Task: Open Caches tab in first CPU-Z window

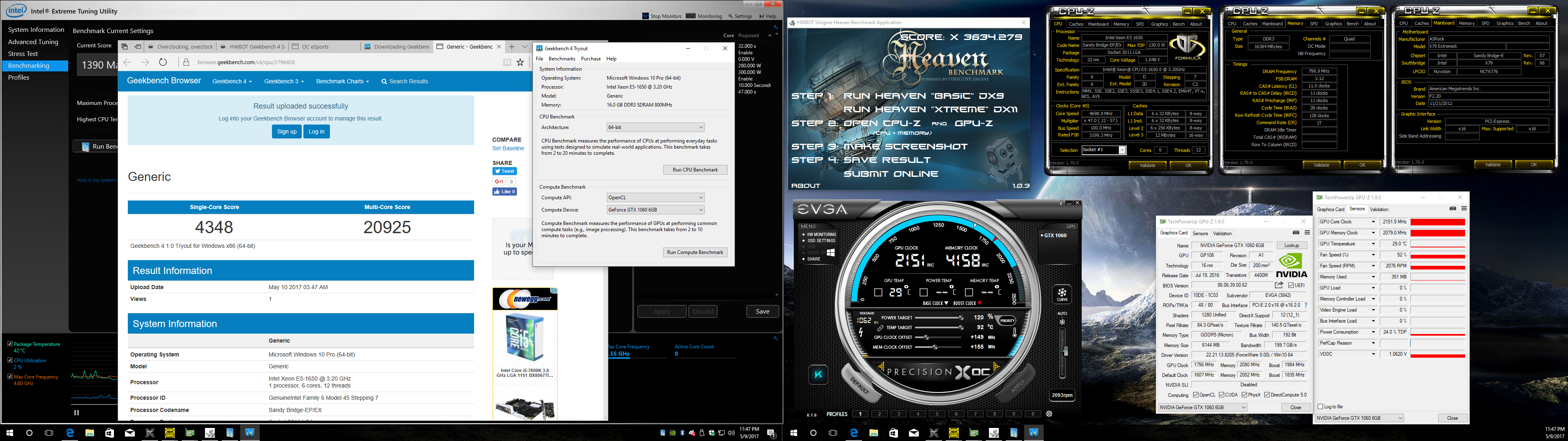Action: click(x=1076, y=24)
